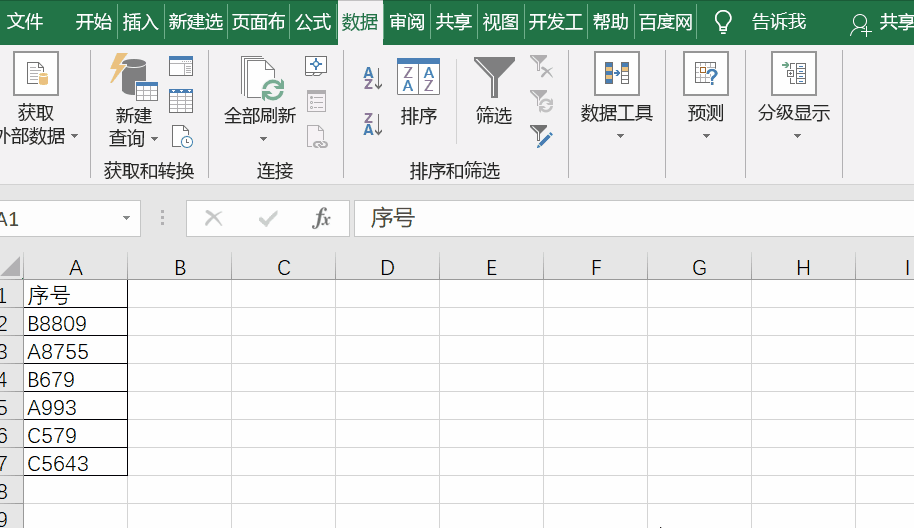Click the Recent Sources icon
Viewport: 914px width, 528px height.
point(182,137)
